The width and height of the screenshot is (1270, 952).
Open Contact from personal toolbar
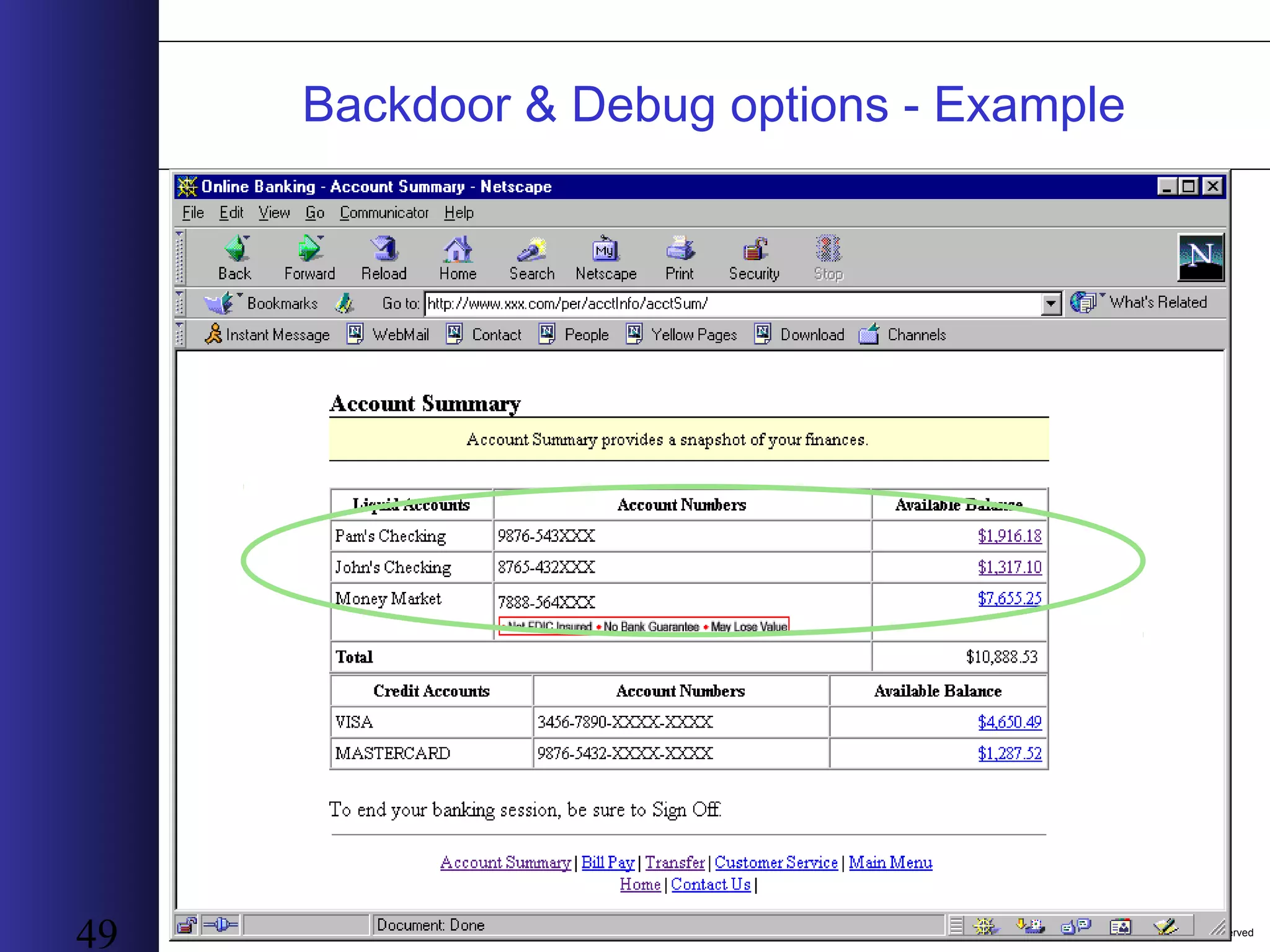pyautogui.click(x=484, y=335)
